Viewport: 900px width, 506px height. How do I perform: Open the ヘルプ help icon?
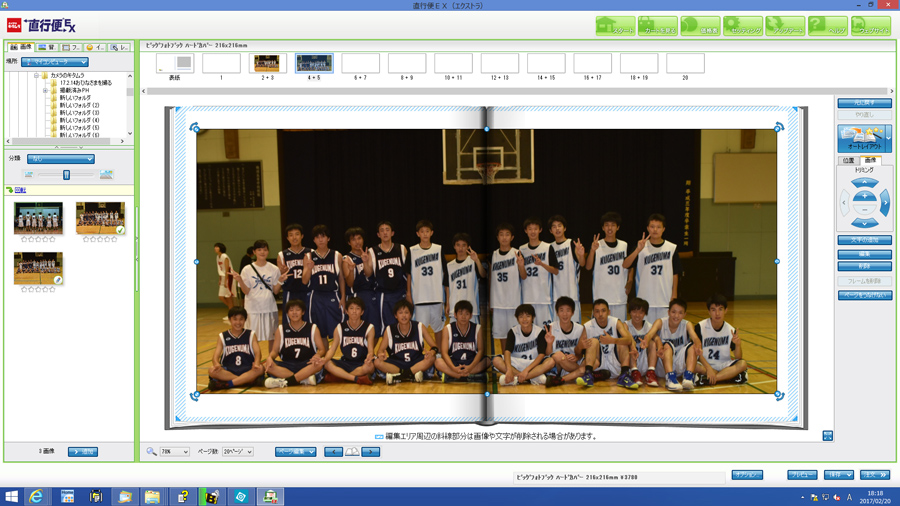coord(827,26)
